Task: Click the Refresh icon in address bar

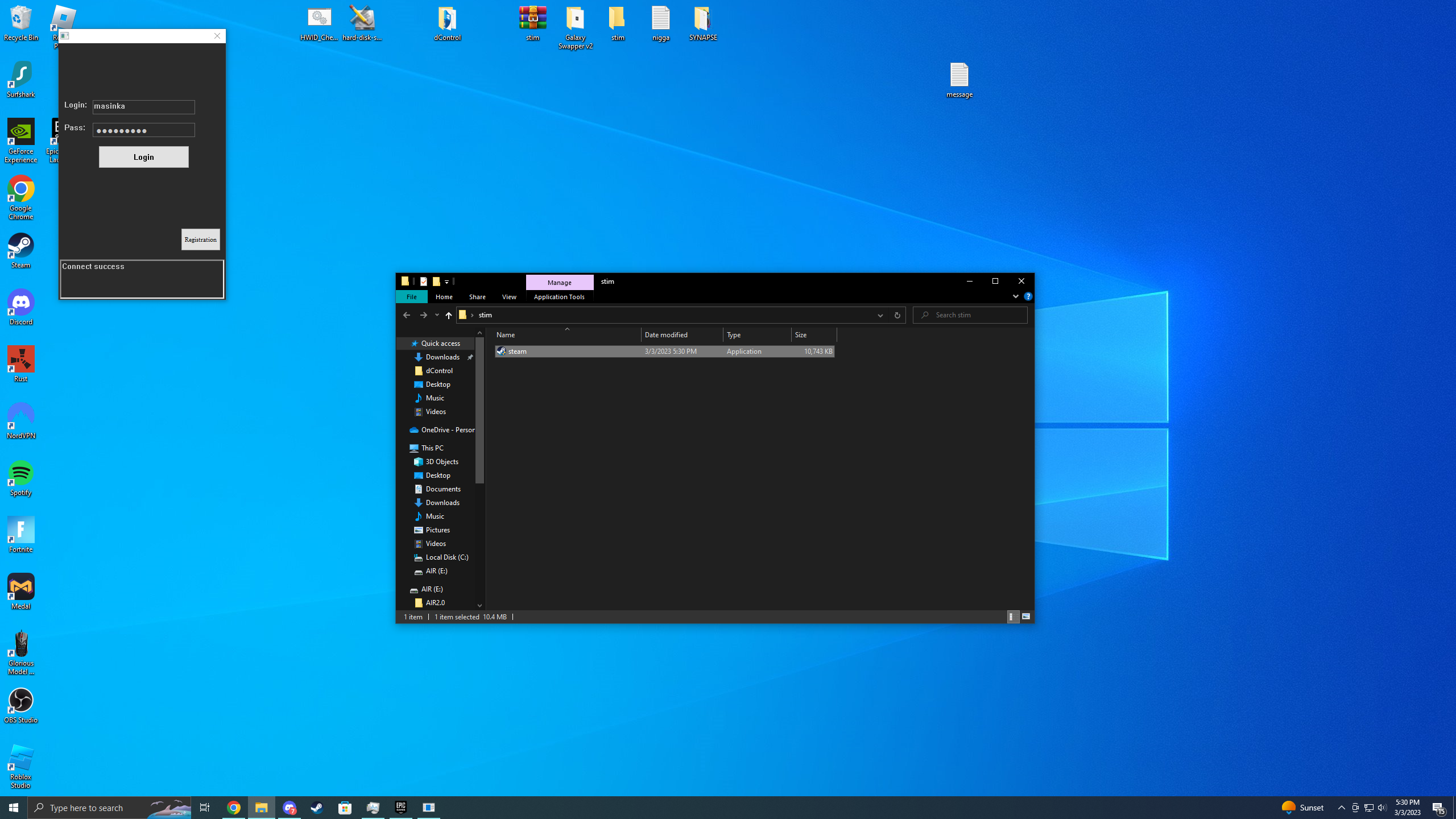Action: pos(897,315)
